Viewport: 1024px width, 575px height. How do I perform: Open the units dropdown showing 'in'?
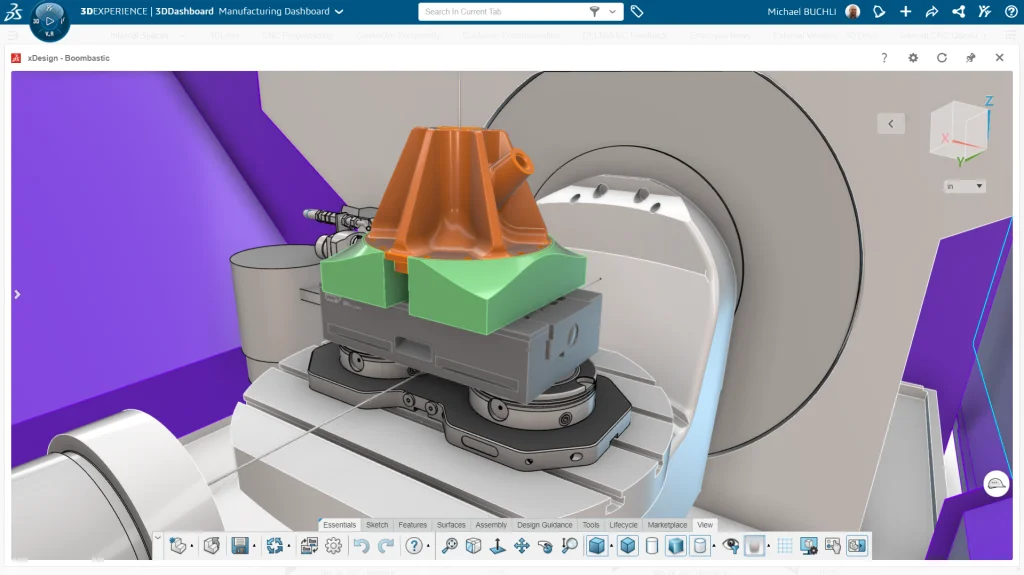pyautogui.click(x=965, y=186)
